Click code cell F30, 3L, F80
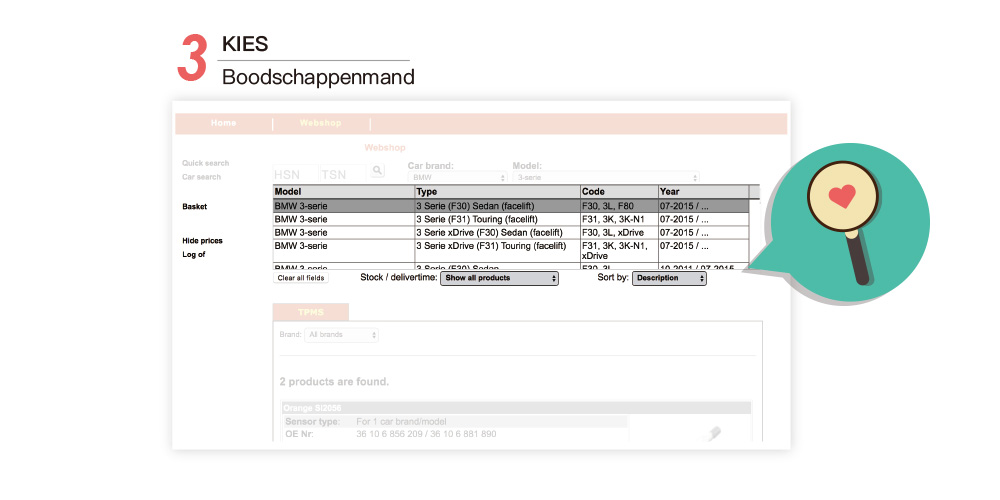1000x500 pixels. (x=619, y=206)
